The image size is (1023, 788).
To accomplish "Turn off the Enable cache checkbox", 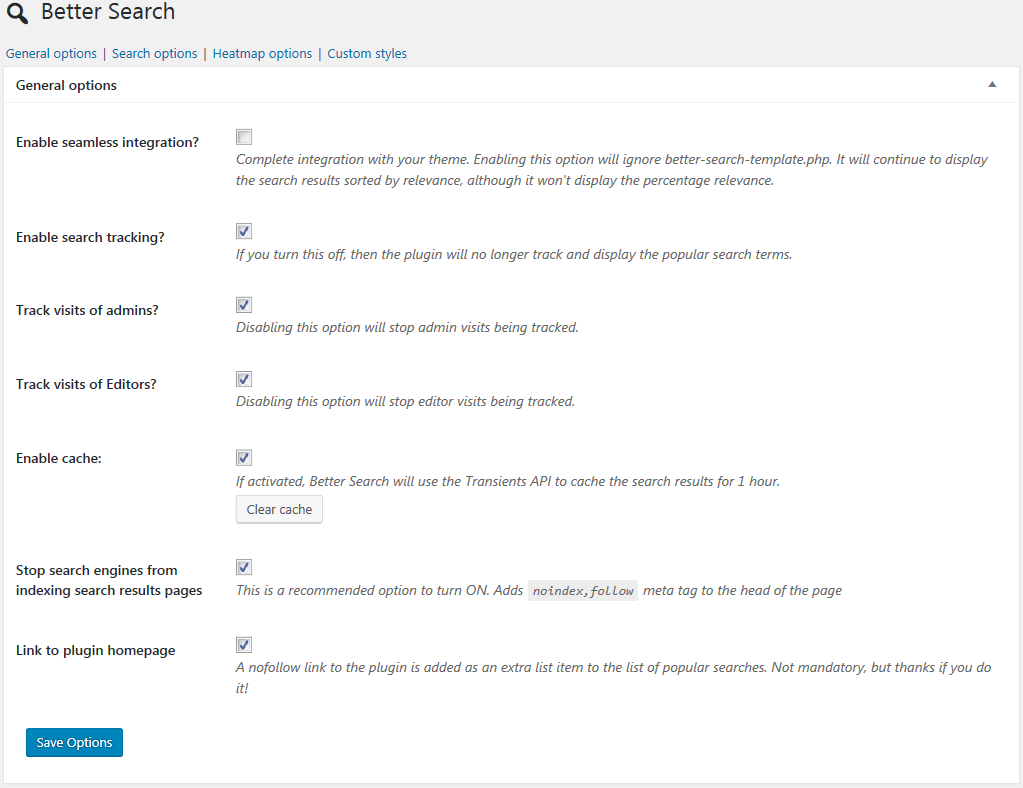I will coord(244,457).
